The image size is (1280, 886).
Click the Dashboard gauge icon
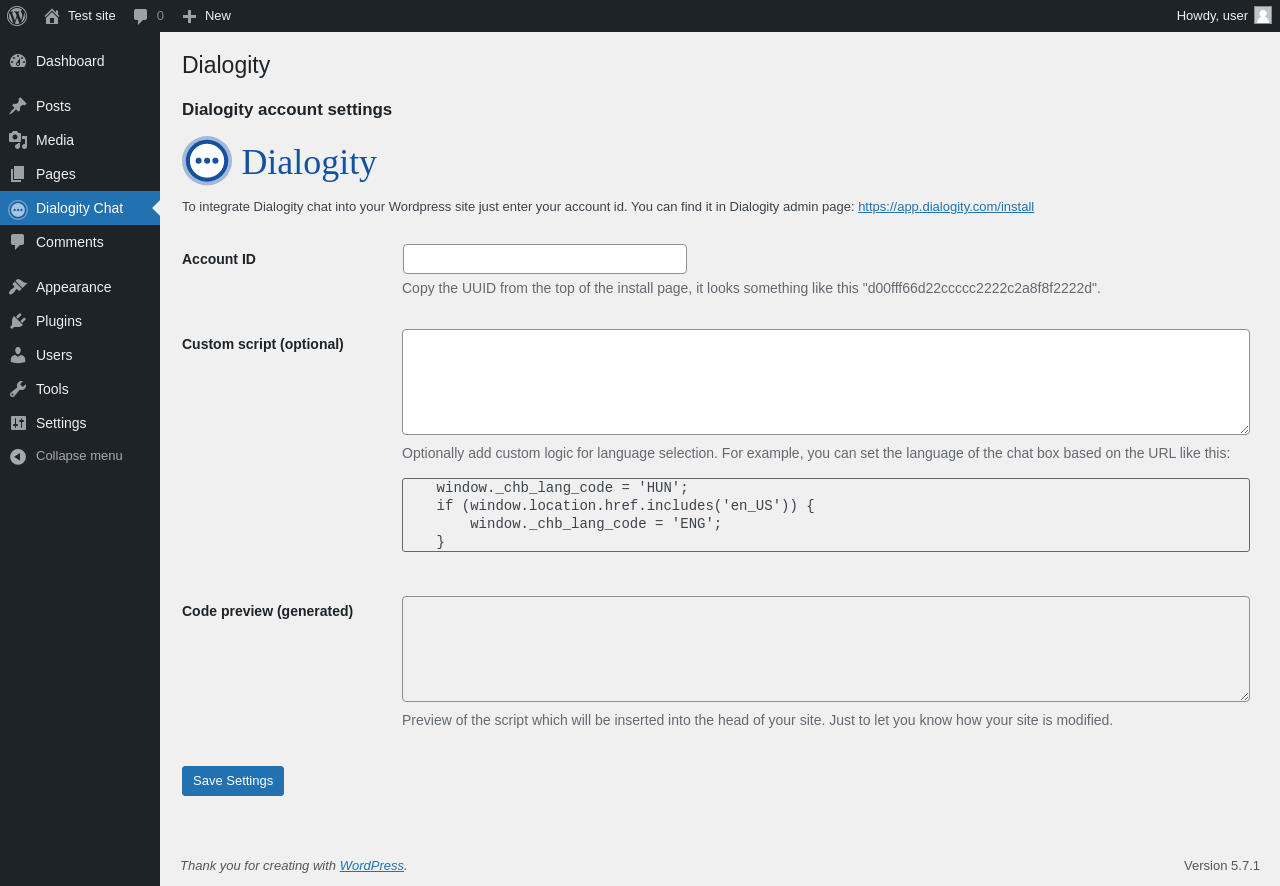point(18,61)
